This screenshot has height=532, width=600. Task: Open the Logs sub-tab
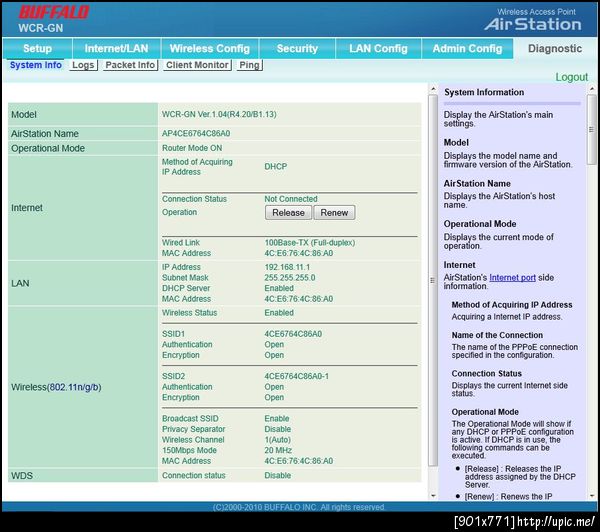[83, 65]
